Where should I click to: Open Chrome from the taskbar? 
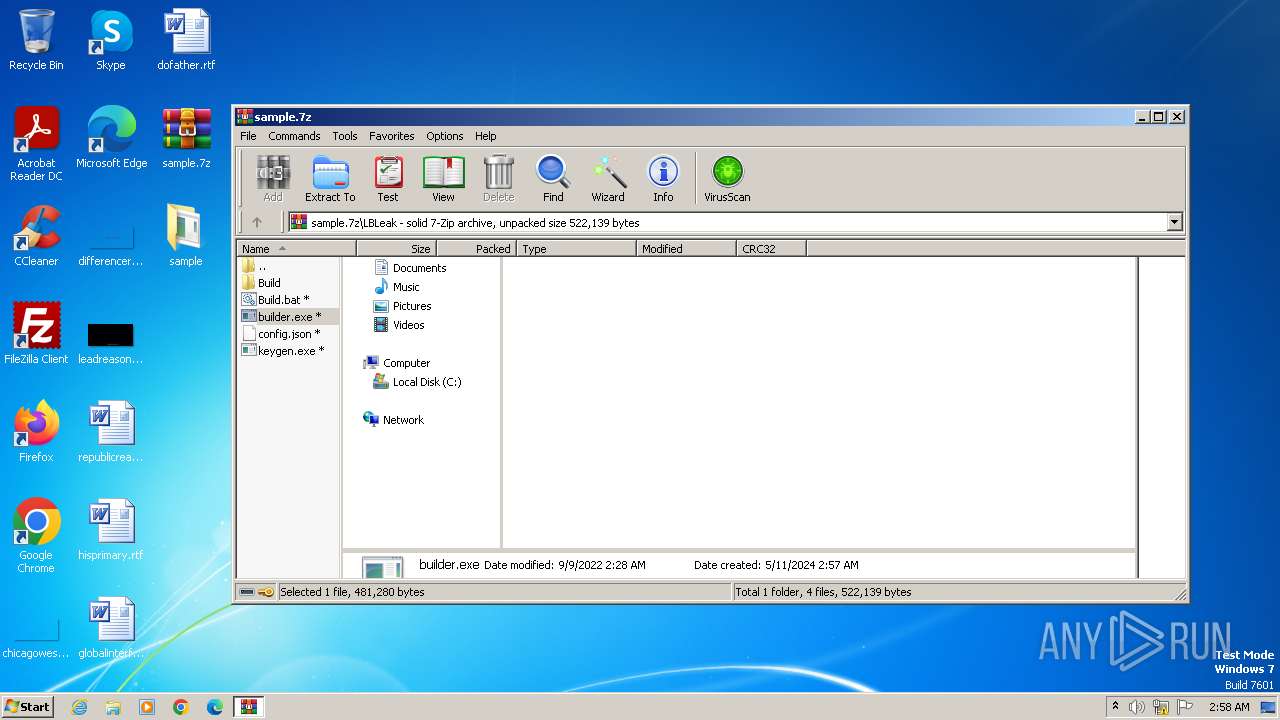(x=181, y=707)
